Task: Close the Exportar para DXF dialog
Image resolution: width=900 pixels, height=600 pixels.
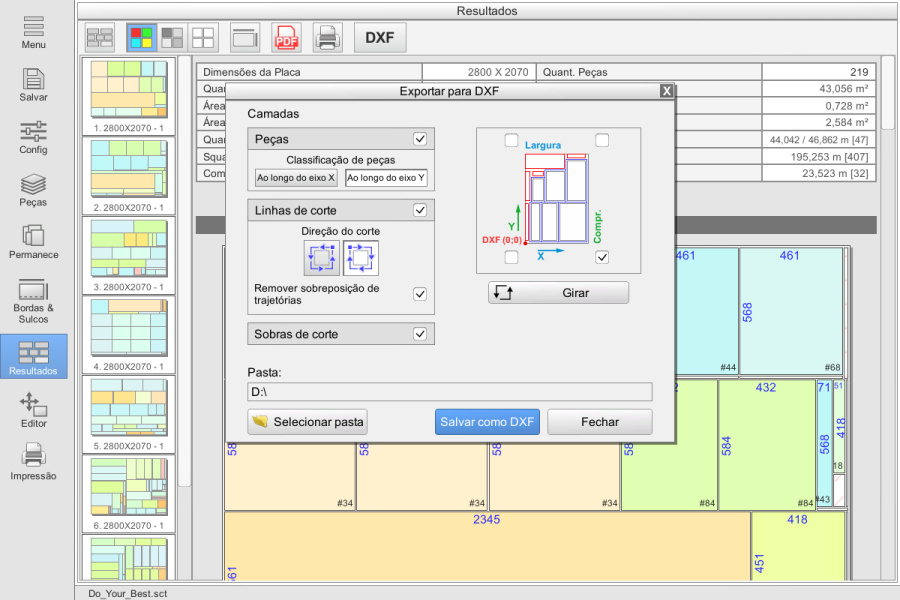Action: 666,91
